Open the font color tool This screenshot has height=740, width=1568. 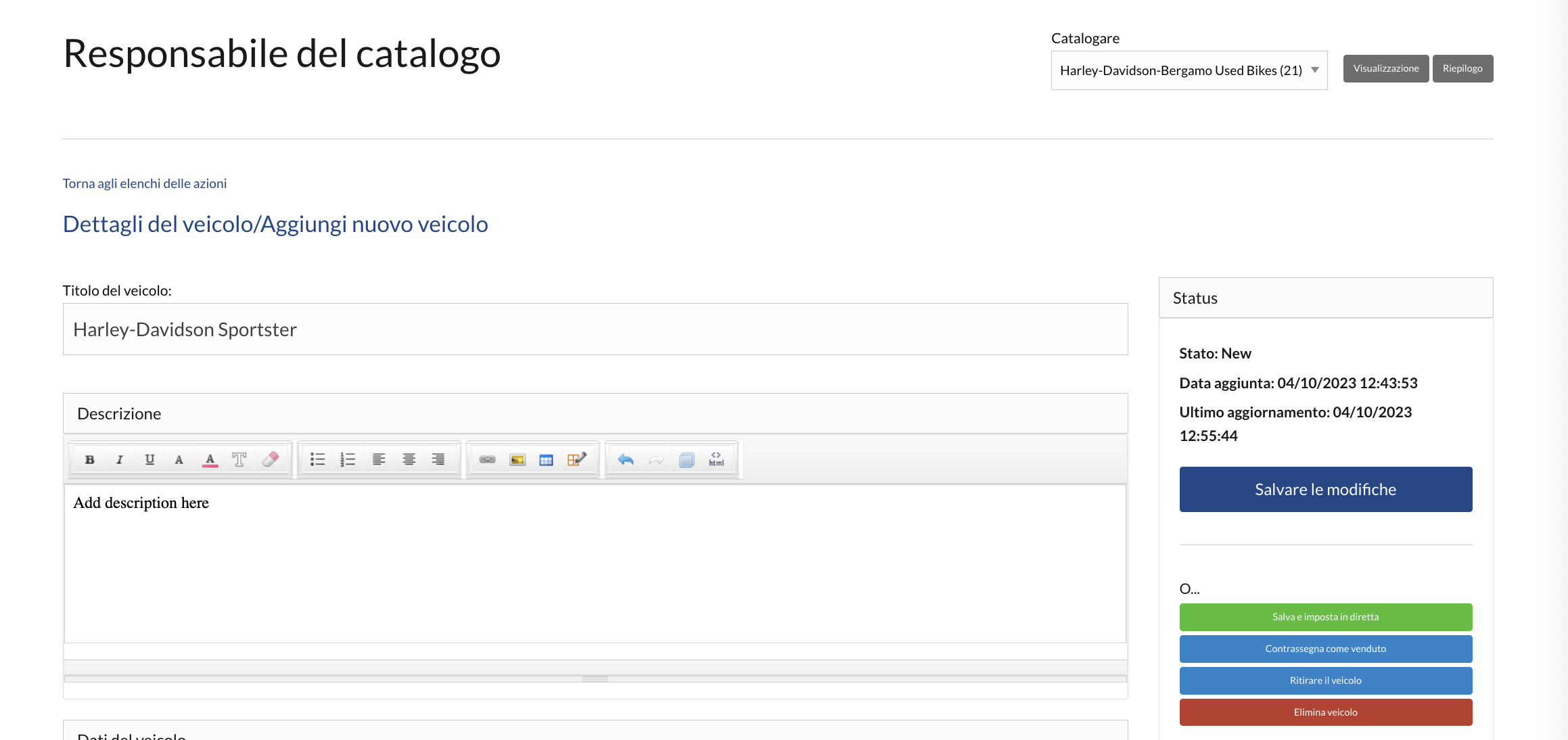click(x=209, y=459)
